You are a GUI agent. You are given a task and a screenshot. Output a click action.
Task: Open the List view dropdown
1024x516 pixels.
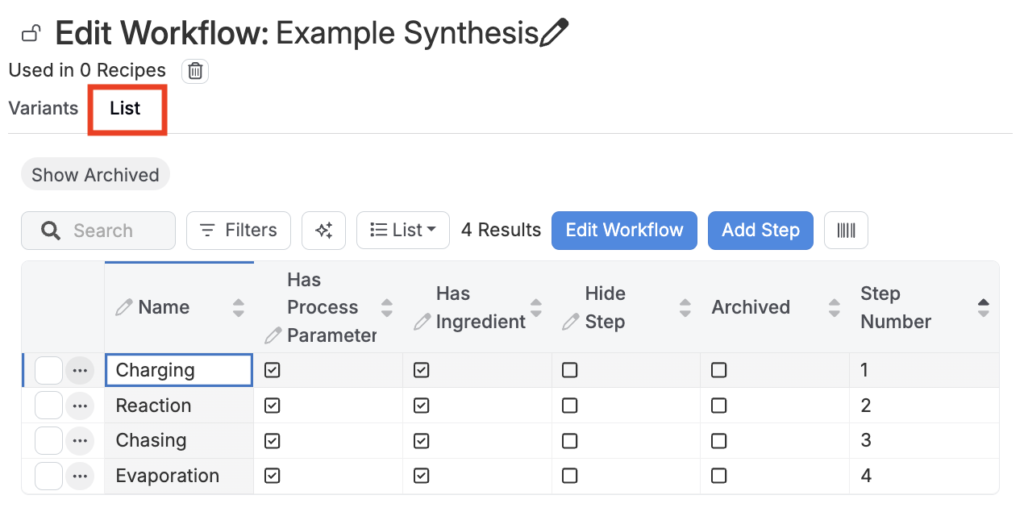click(x=403, y=230)
